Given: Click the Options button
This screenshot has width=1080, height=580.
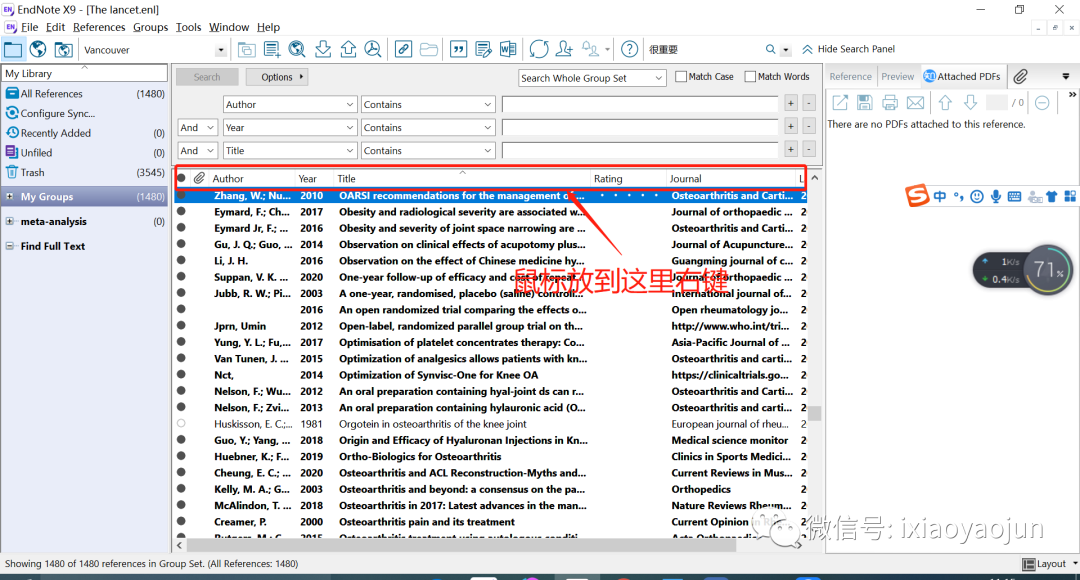Looking at the screenshot, I should 277,77.
